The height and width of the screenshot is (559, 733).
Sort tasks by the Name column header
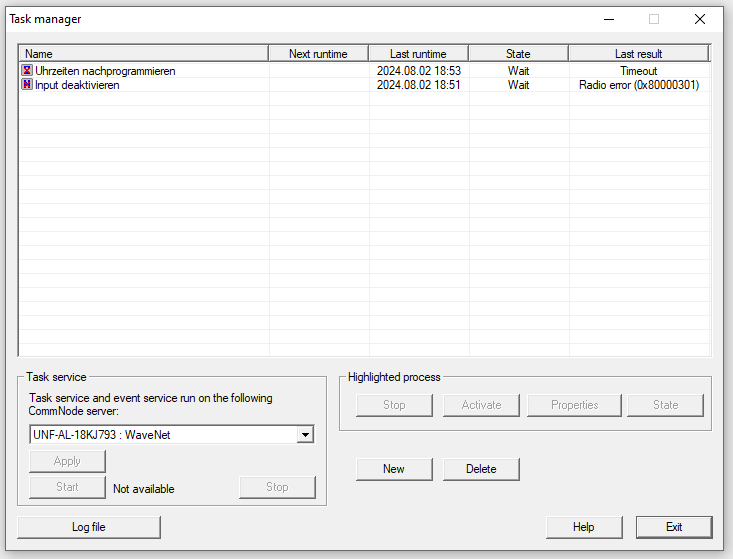143,54
